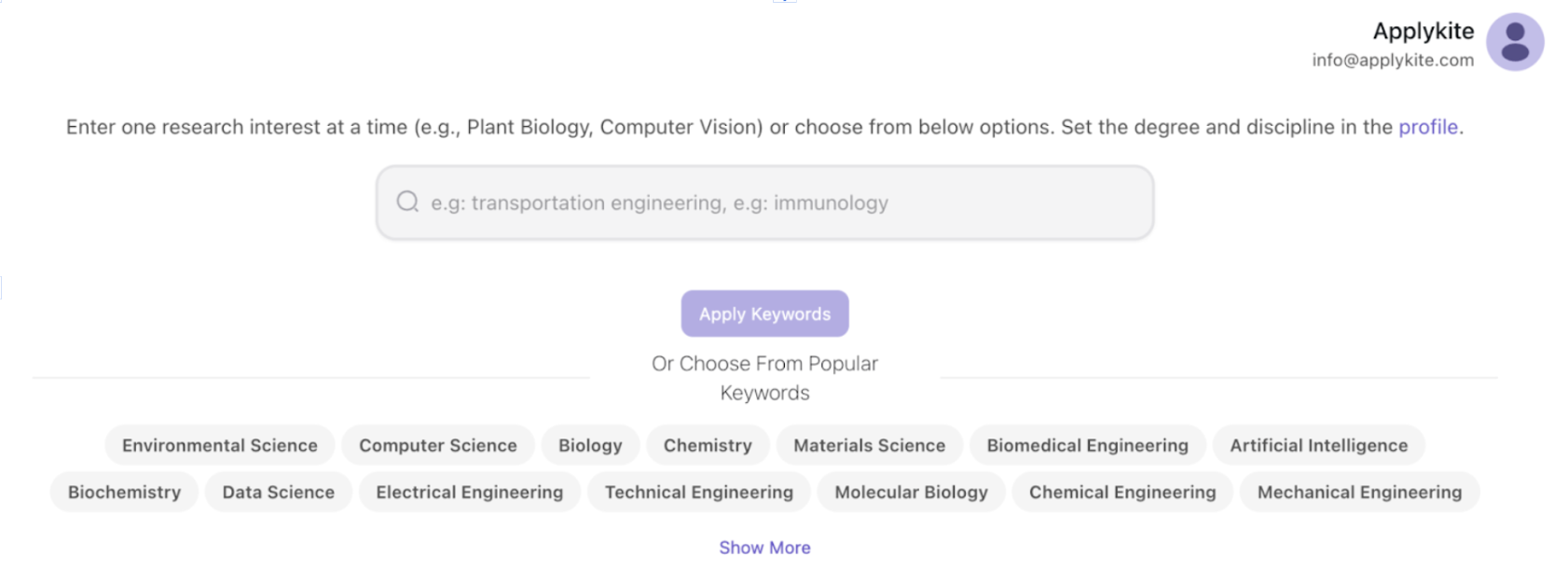The height and width of the screenshot is (571, 1568).
Task: Toggle the Biology keyword chip
Action: (590, 445)
